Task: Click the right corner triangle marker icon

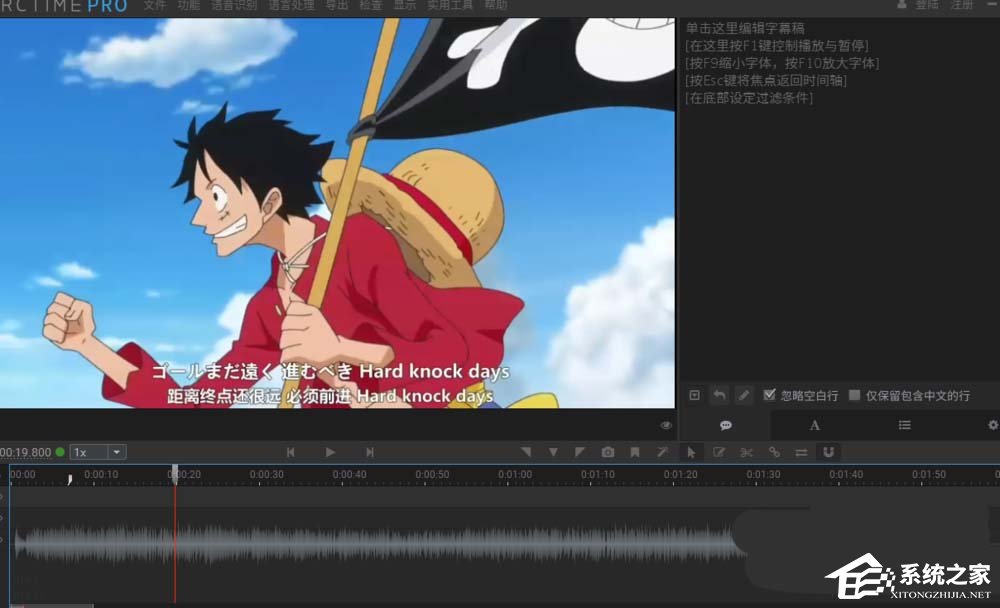Action: [x=580, y=452]
